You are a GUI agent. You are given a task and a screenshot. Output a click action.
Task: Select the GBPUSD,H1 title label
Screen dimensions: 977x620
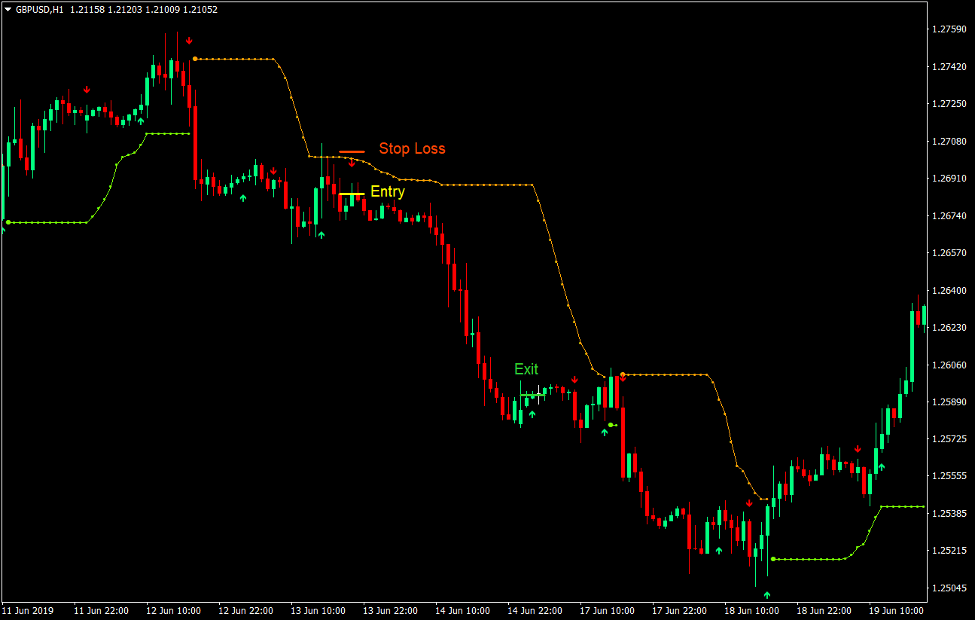click(x=40, y=8)
